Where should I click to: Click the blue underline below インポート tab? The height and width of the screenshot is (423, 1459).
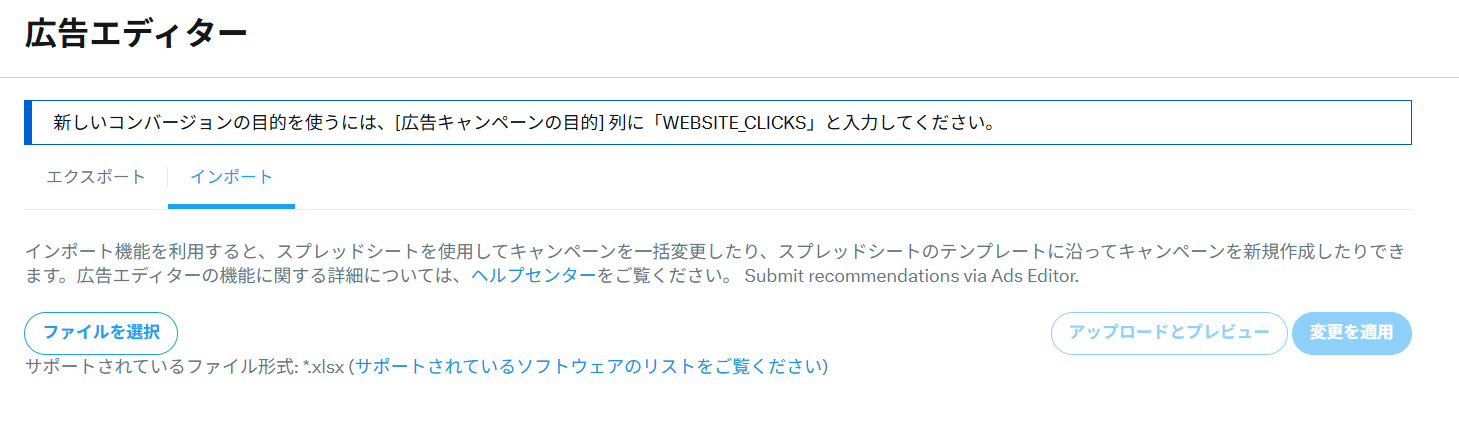[231, 206]
